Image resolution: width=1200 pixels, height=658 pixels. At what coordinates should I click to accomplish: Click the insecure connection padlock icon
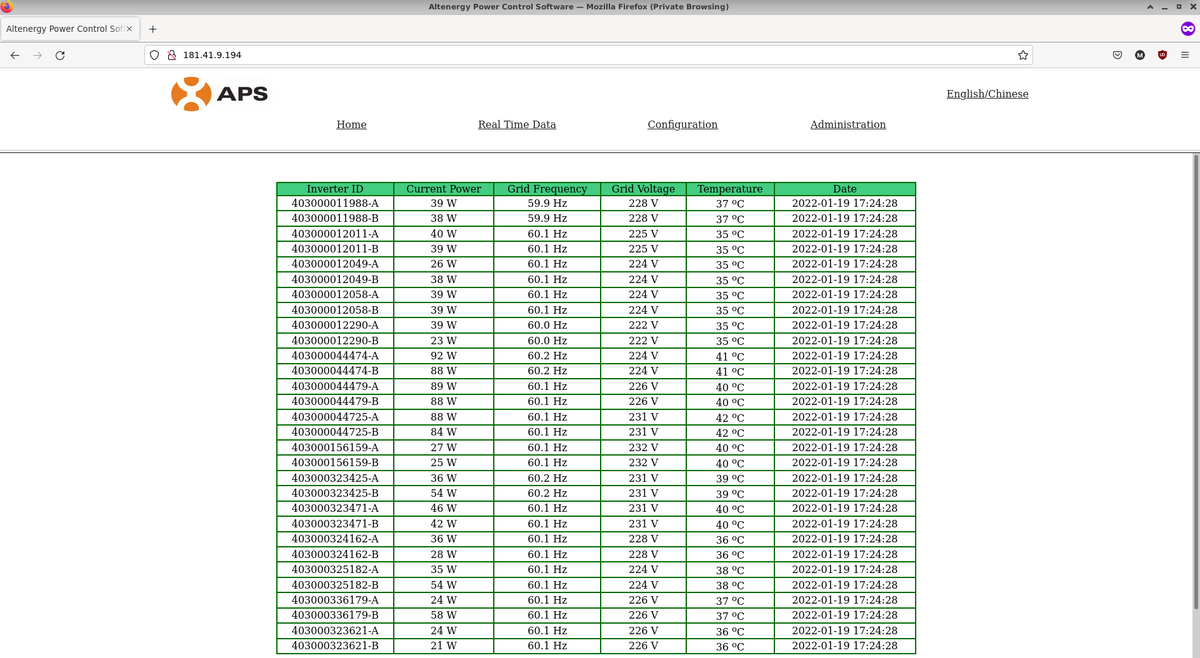(172, 55)
